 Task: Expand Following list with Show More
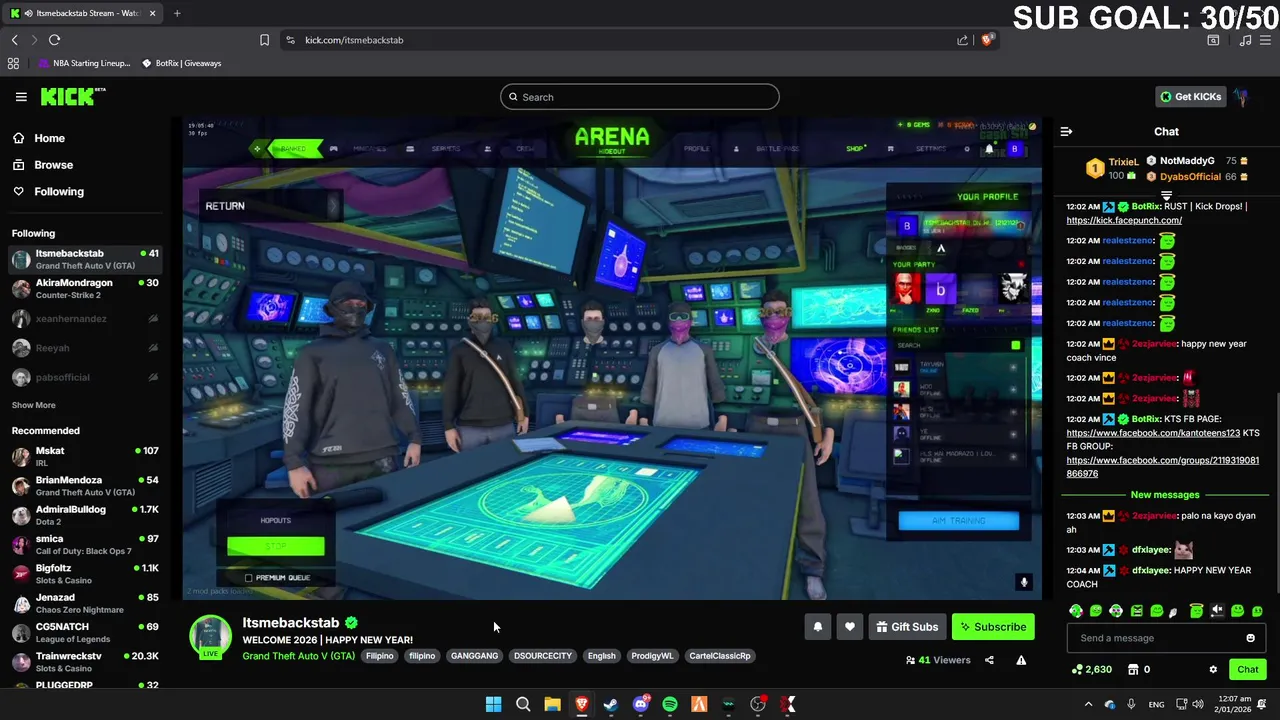(x=33, y=405)
